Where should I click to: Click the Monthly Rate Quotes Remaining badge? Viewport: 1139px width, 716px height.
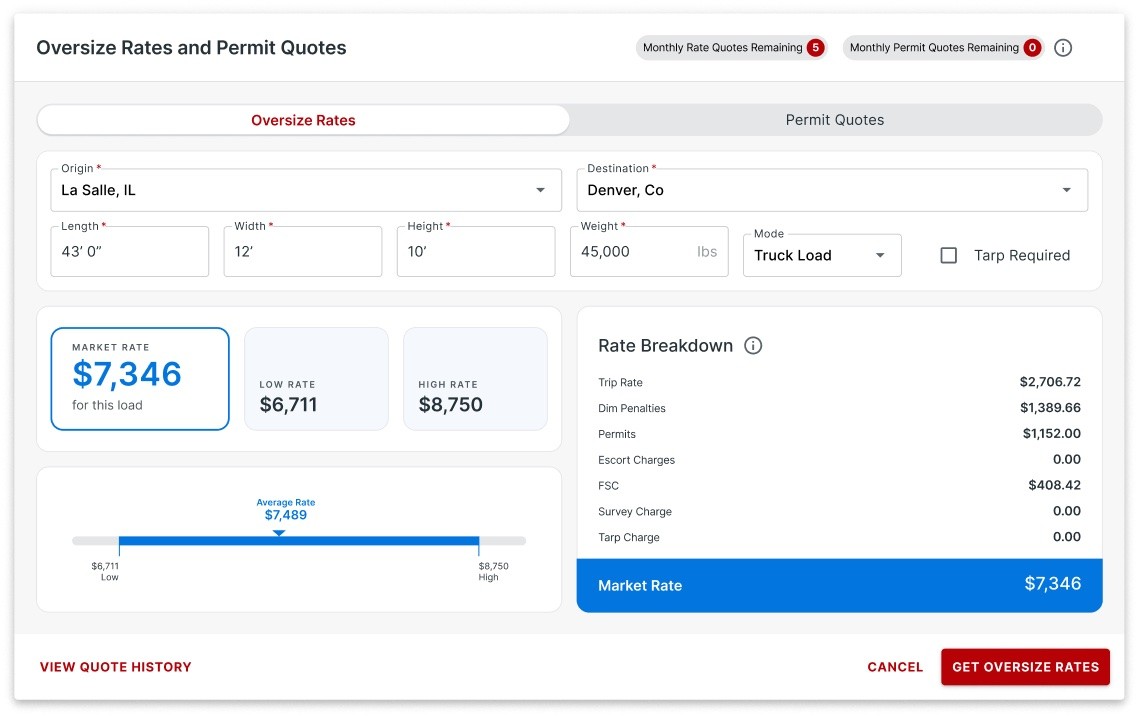pos(731,47)
